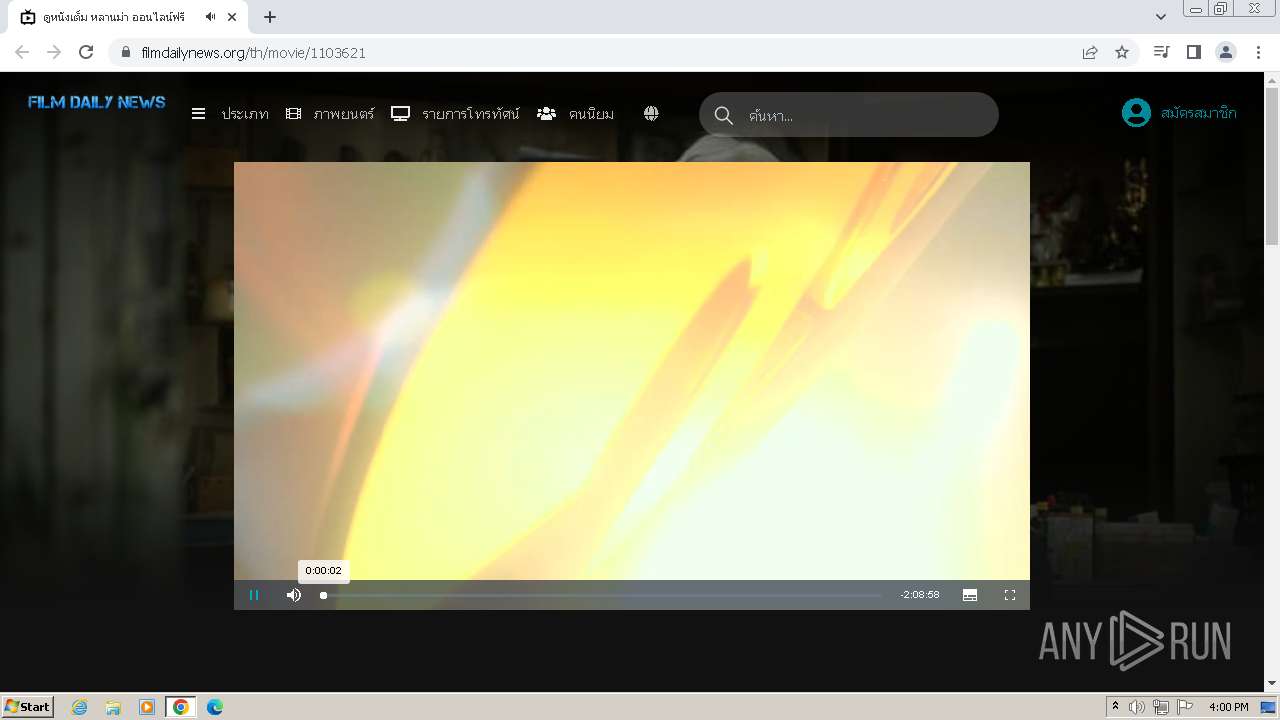Click the user account avatar icon
Screen dimensions: 1280x720
click(x=1136, y=113)
